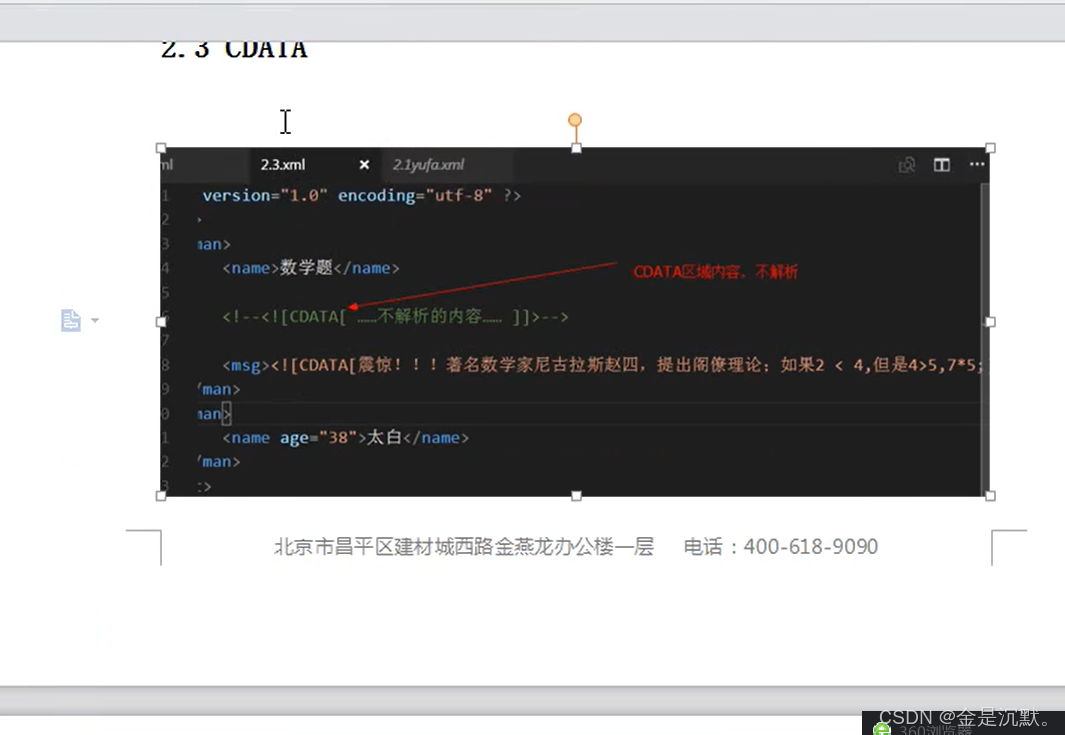This screenshot has width=1065, height=735.
Task: Click the open changes icon left of split editor
Action: click(x=907, y=165)
